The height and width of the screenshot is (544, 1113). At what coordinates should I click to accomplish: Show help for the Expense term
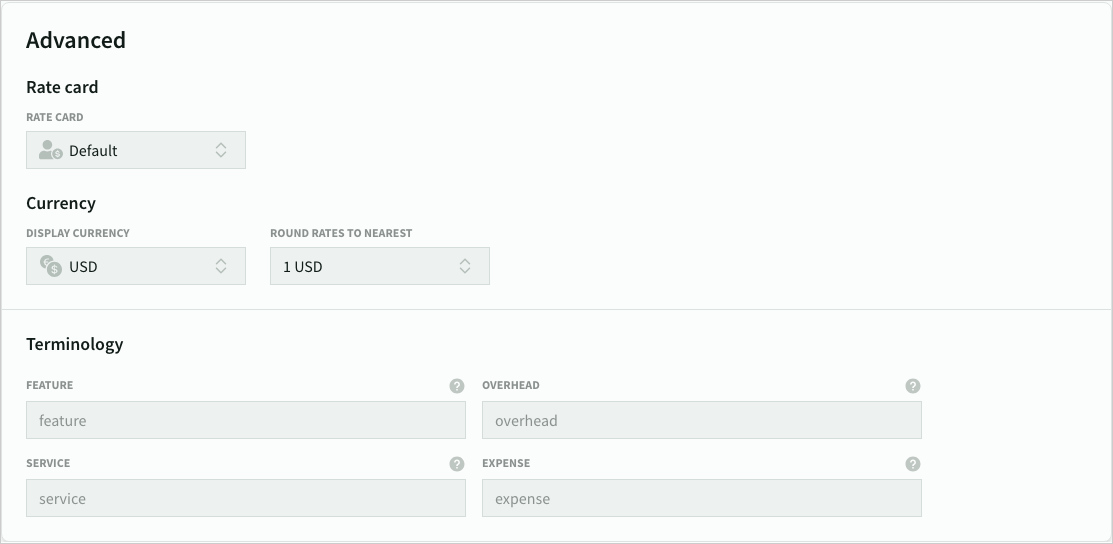913,464
